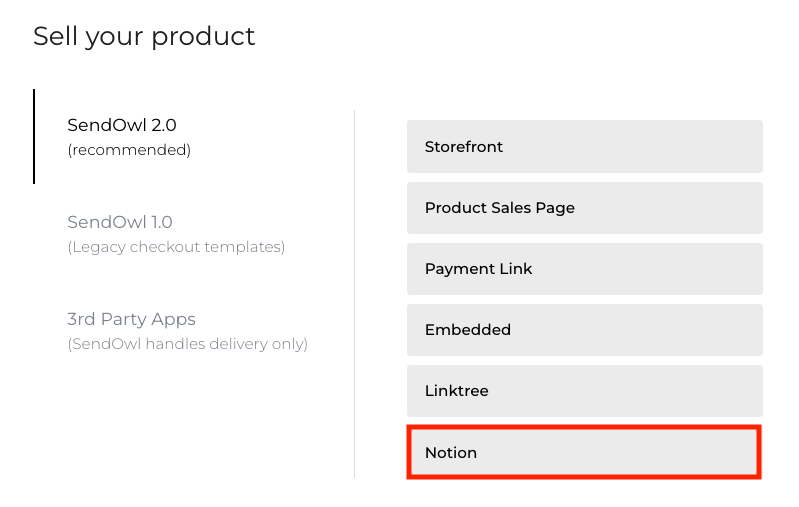This screenshot has width=799, height=507.
Task: Choose the Linktree option
Action: point(584,391)
